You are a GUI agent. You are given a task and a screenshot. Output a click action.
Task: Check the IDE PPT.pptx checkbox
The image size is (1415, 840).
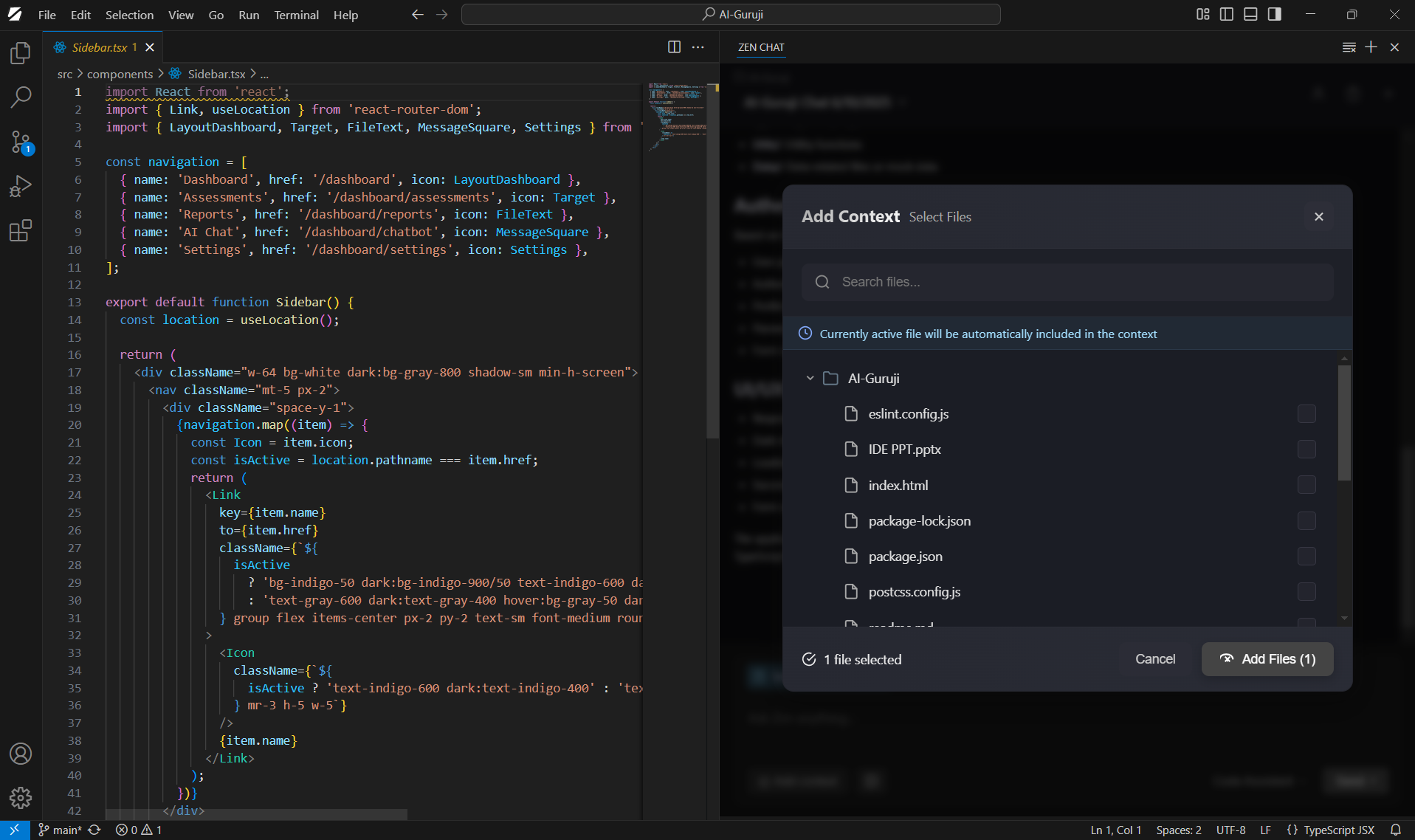tap(1306, 450)
